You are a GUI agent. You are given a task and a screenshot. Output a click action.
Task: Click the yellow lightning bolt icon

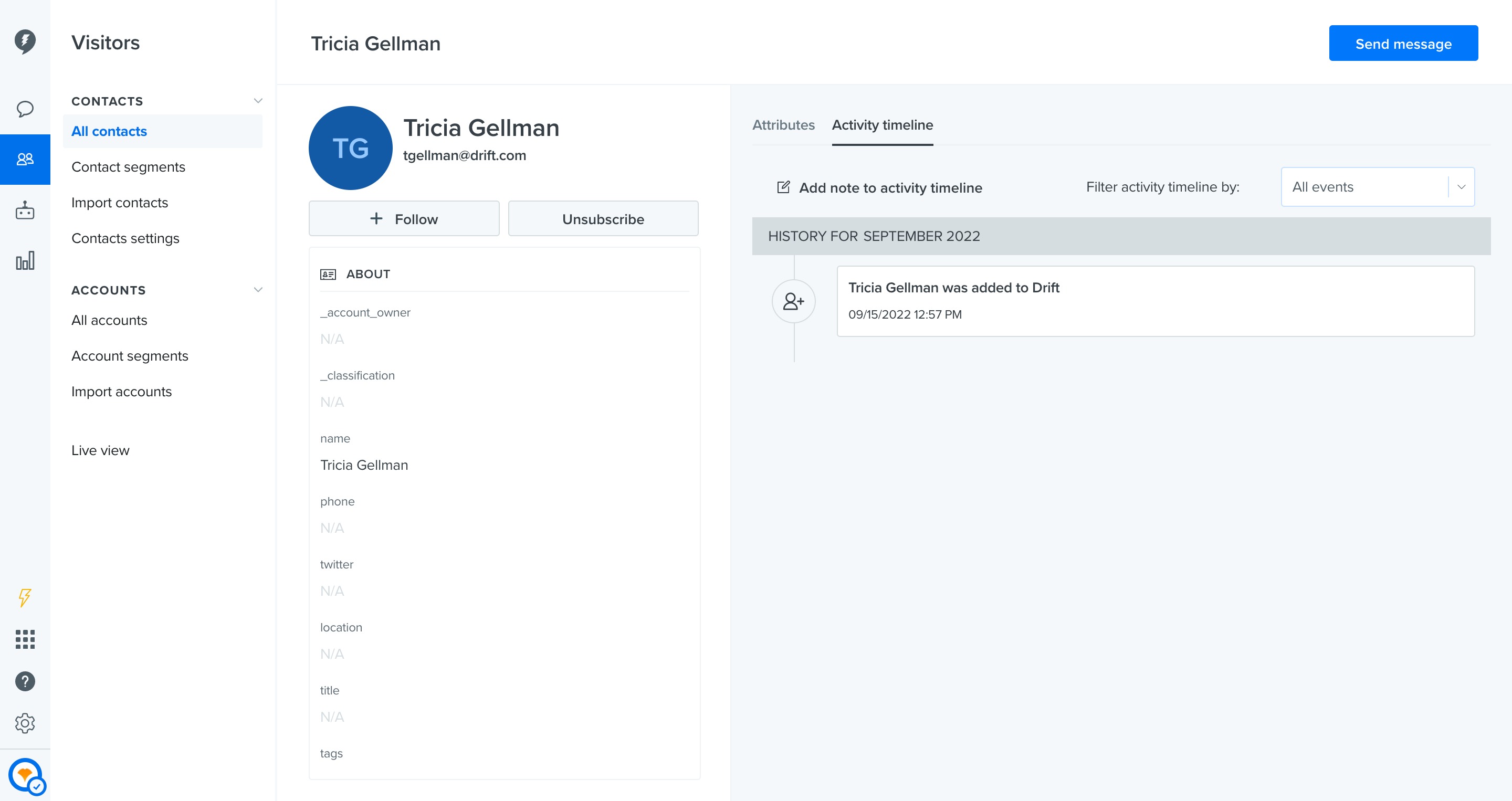[25, 597]
